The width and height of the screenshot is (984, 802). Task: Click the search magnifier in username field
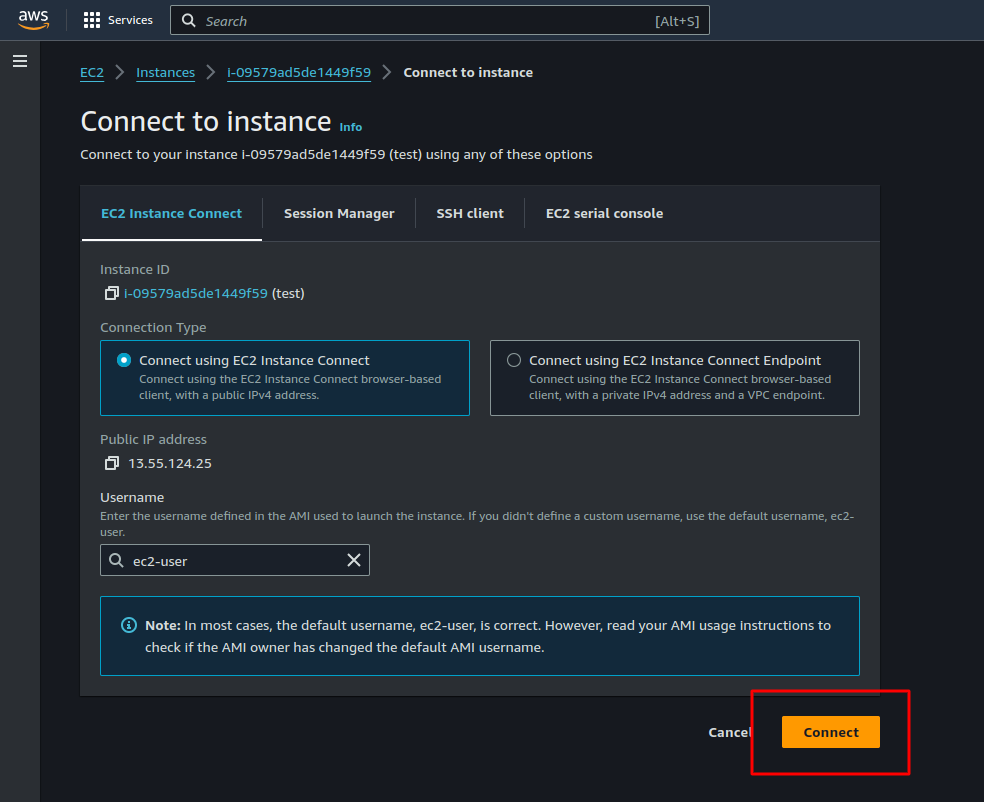117,561
